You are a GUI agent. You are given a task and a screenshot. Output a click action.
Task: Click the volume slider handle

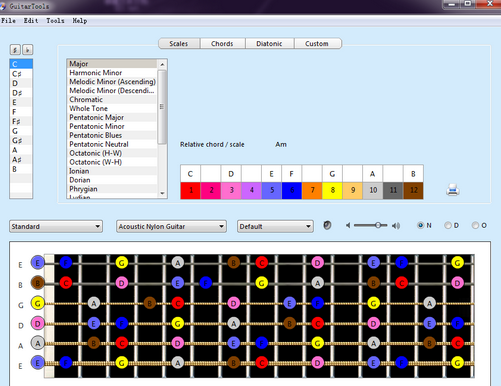tap(378, 225)
